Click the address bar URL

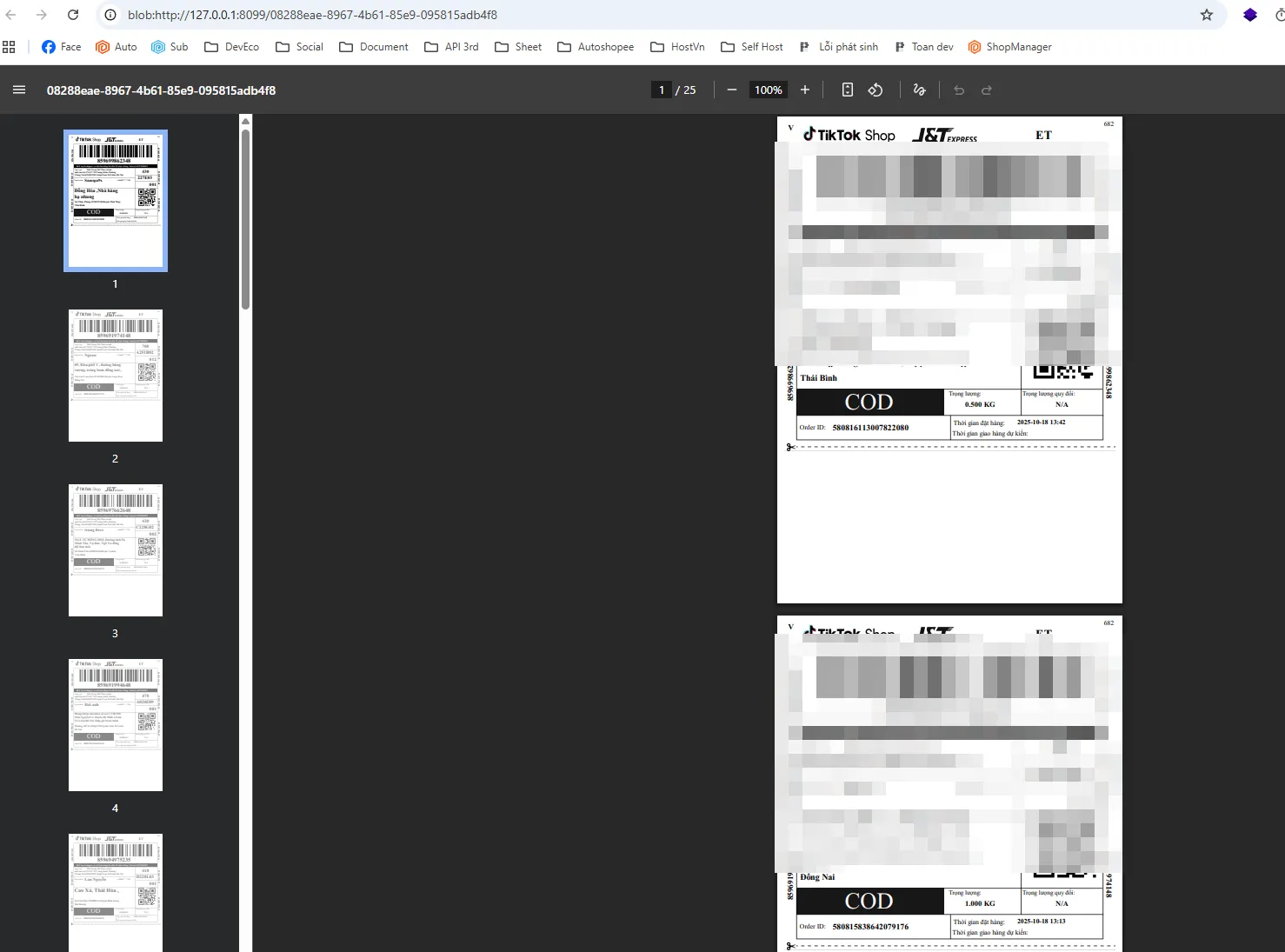(312, 15)
